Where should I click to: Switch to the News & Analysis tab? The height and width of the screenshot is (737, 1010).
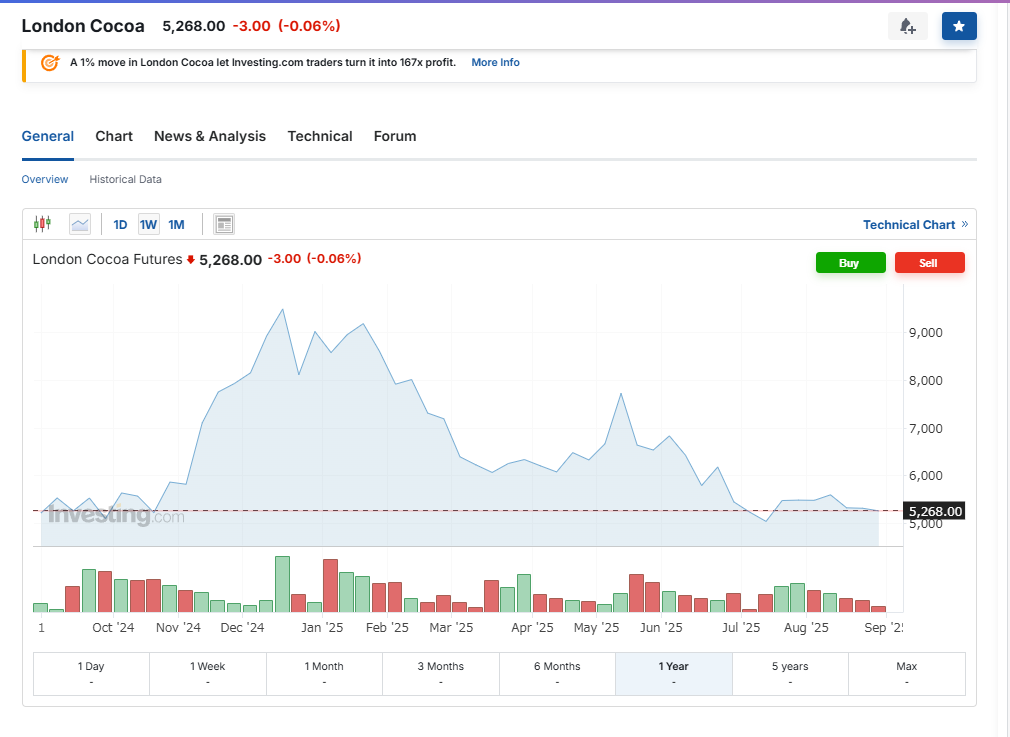click(x=210, y=136)
